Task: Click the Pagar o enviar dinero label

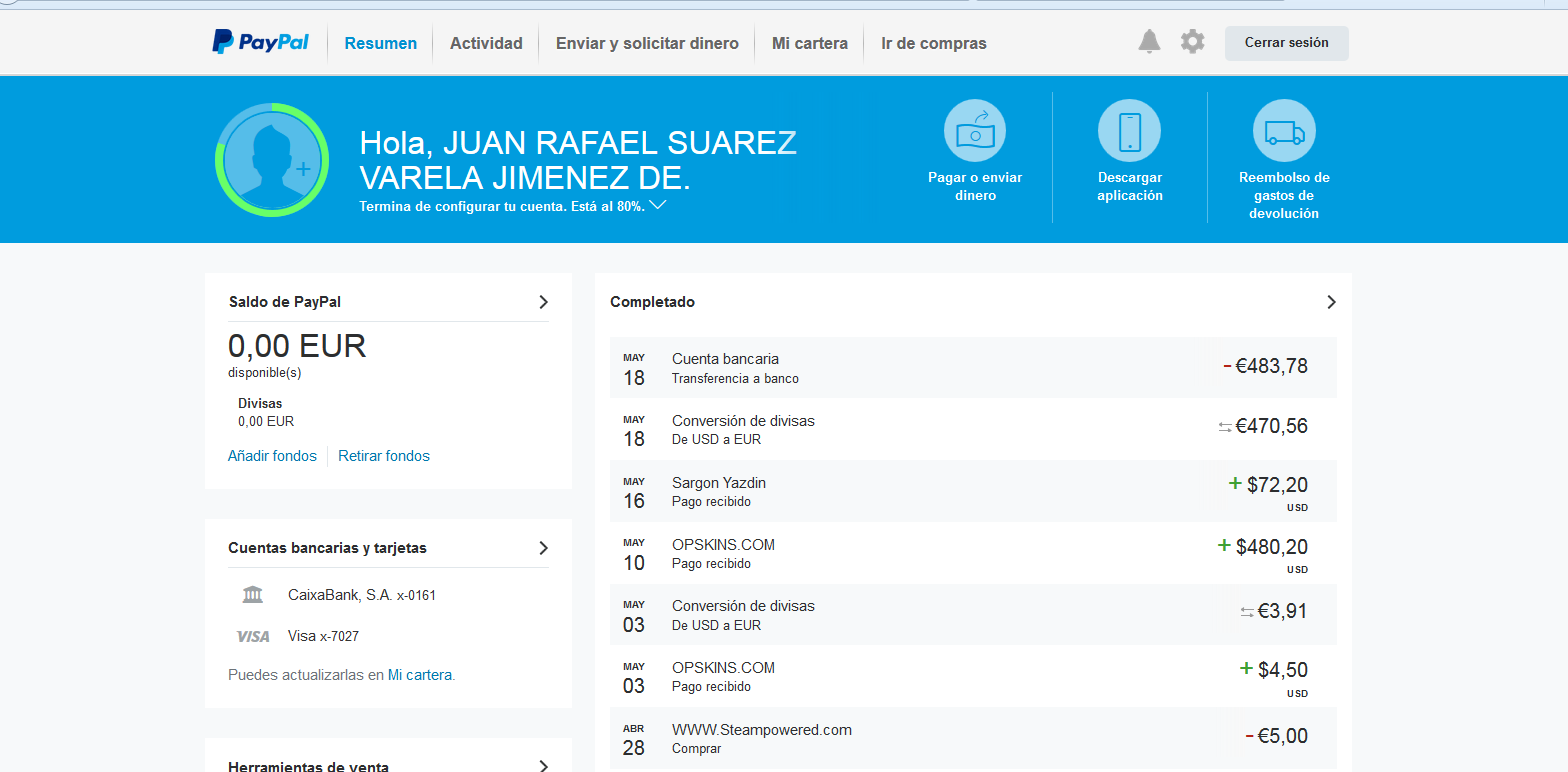Action: click(x=975, y=187)
